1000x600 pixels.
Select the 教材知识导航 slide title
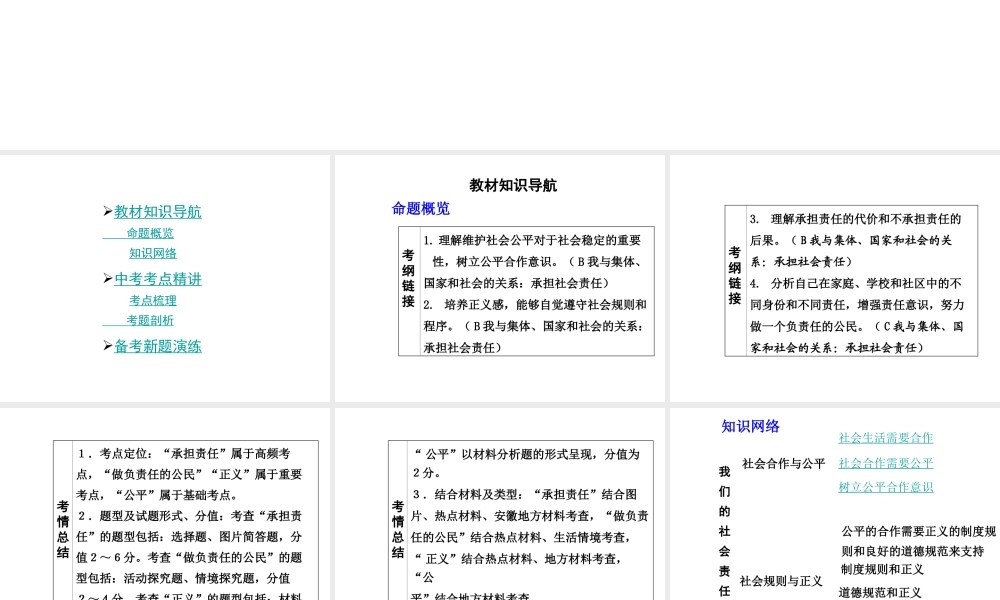click(513, 186)
